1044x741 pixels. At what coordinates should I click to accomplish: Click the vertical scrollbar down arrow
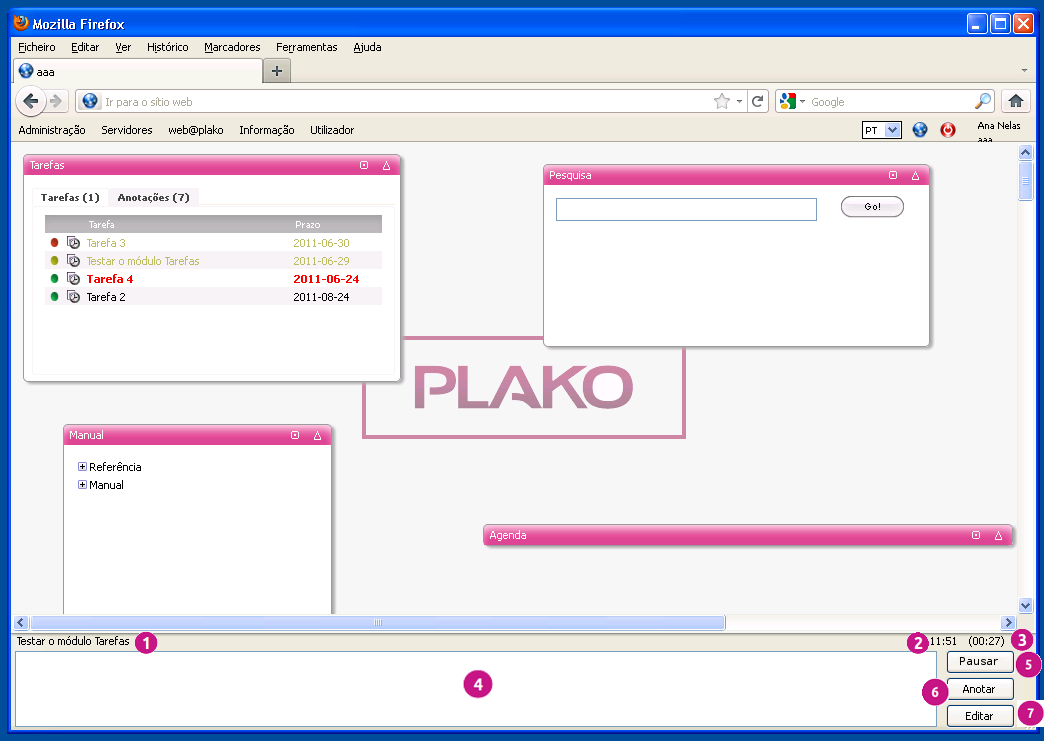[x=1025, y=605]
